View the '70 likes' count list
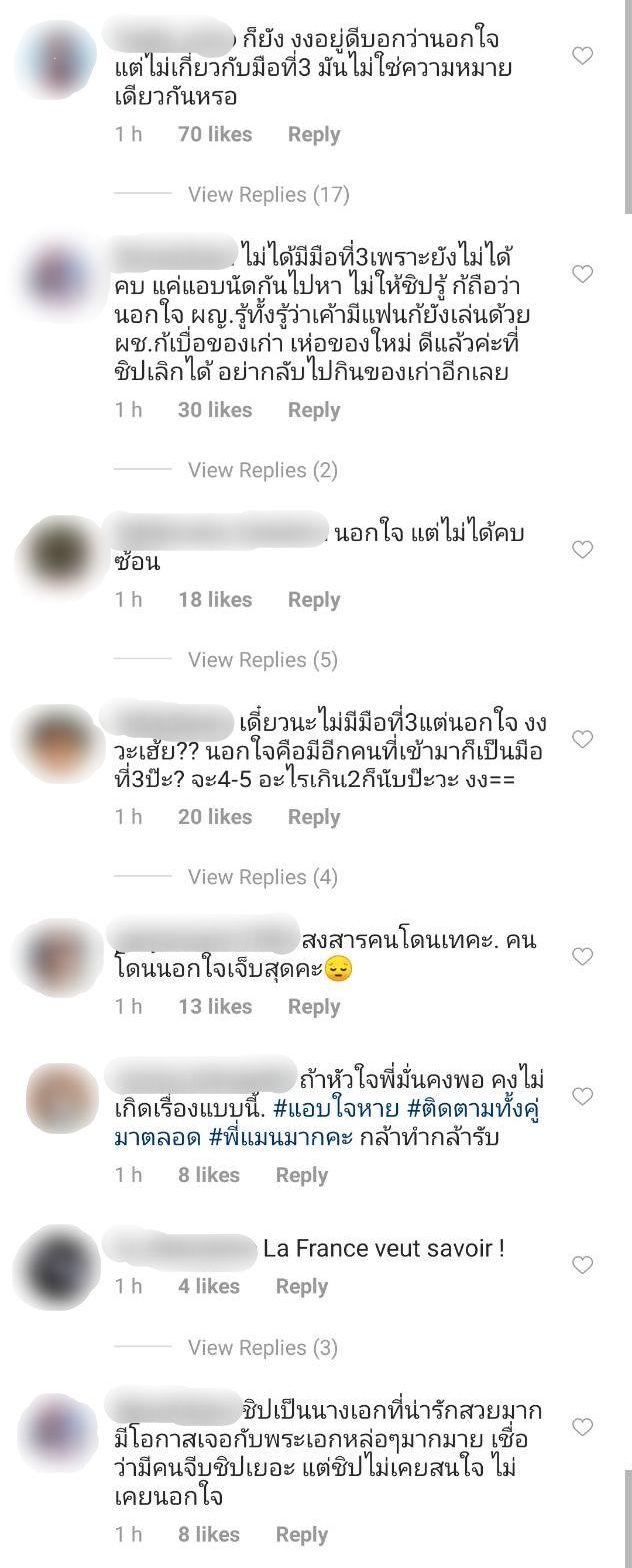The image size is (632, 1568). click(215, 135)
